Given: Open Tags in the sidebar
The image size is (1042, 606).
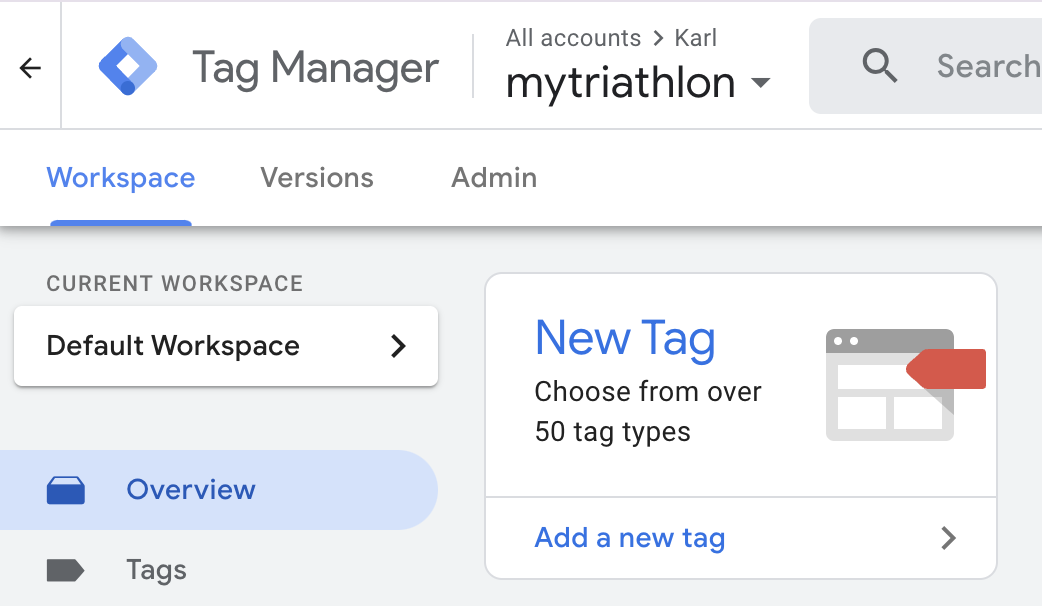Looking at the screenshot, I should click(156, 570).
